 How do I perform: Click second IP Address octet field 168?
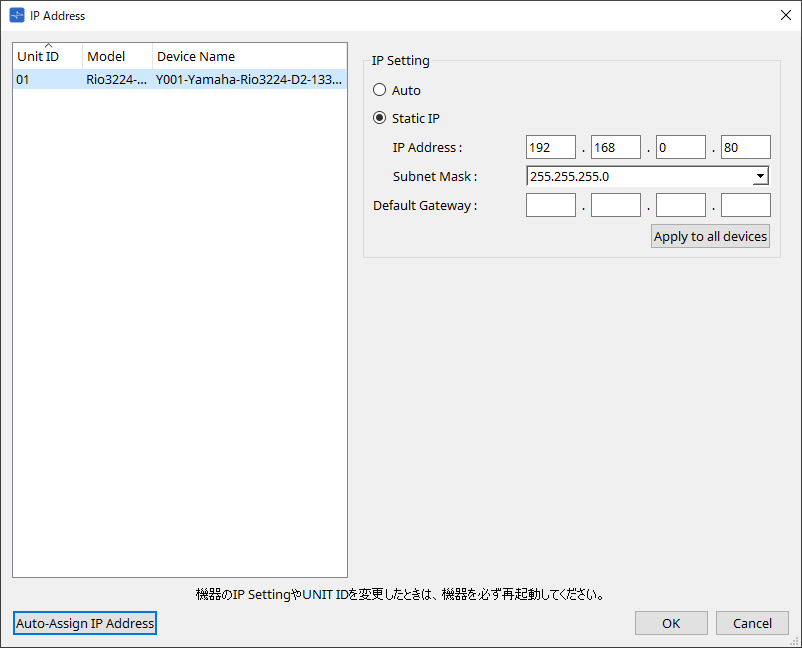(616, 148)
